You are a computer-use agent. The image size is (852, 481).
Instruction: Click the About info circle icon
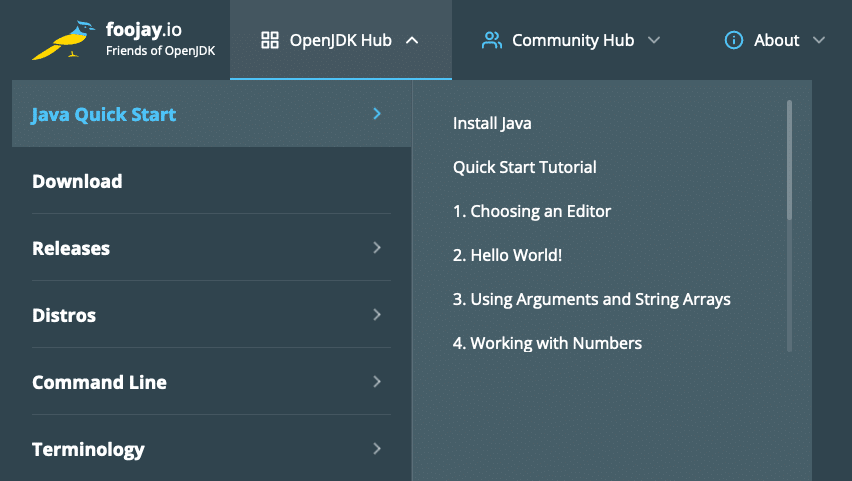(734, 40)
